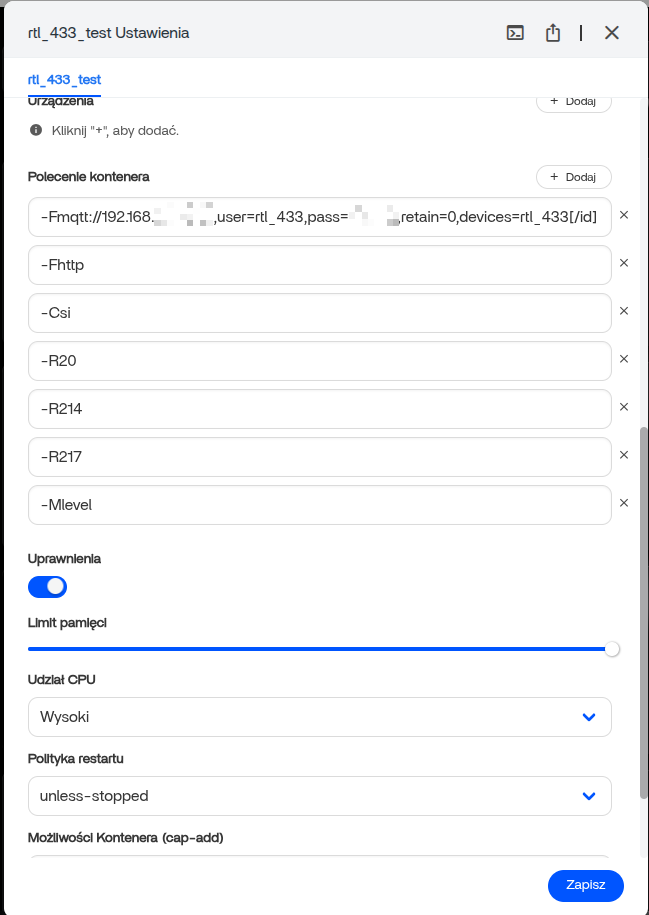Toggle the Uprawnienia switch off
649x915 pixels.
[x=47, y=586]
